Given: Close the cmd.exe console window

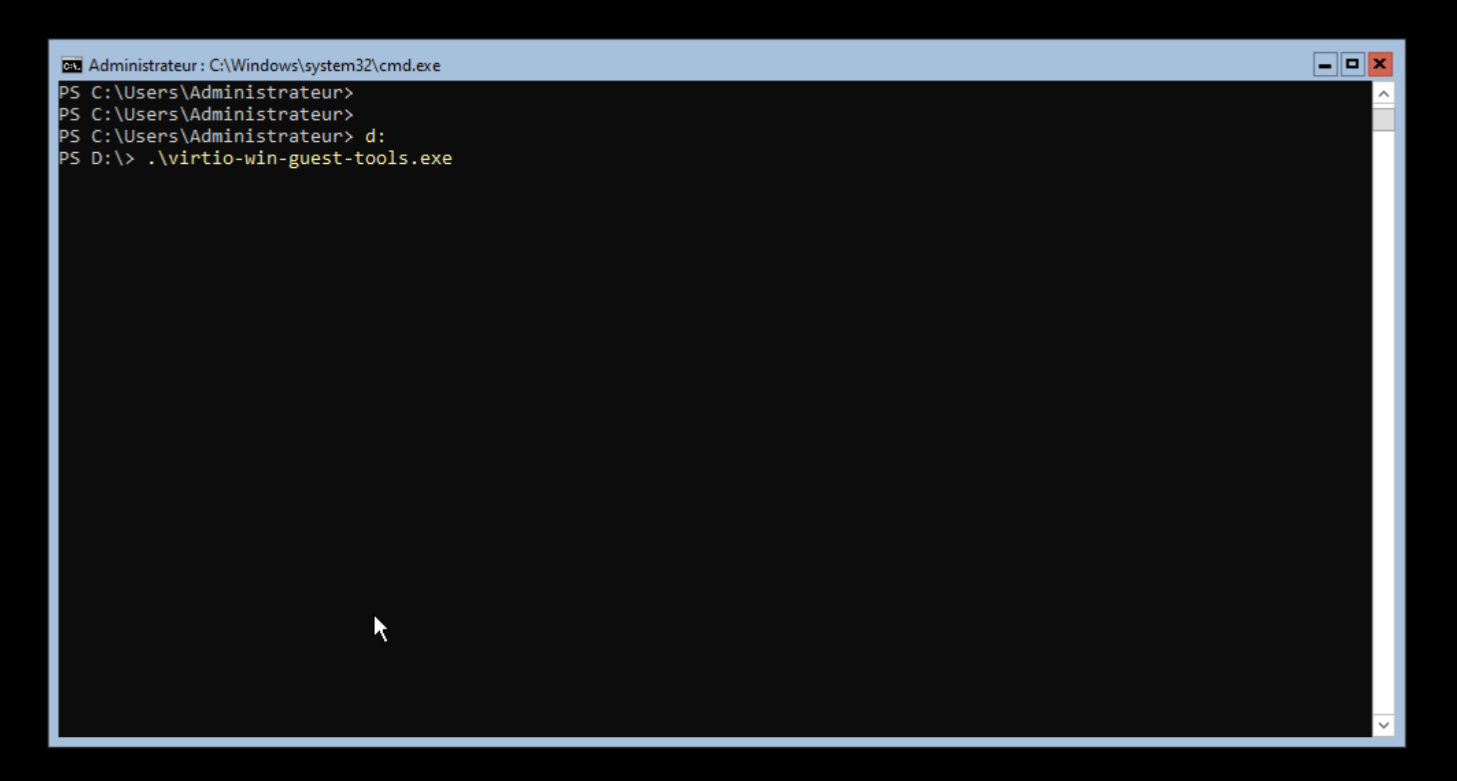Looking at the screenshot, I should [x=1380, y=64].
